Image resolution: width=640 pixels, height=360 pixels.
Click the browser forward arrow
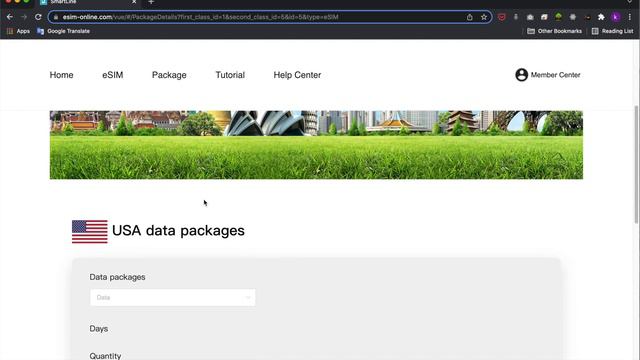[24, 17]
